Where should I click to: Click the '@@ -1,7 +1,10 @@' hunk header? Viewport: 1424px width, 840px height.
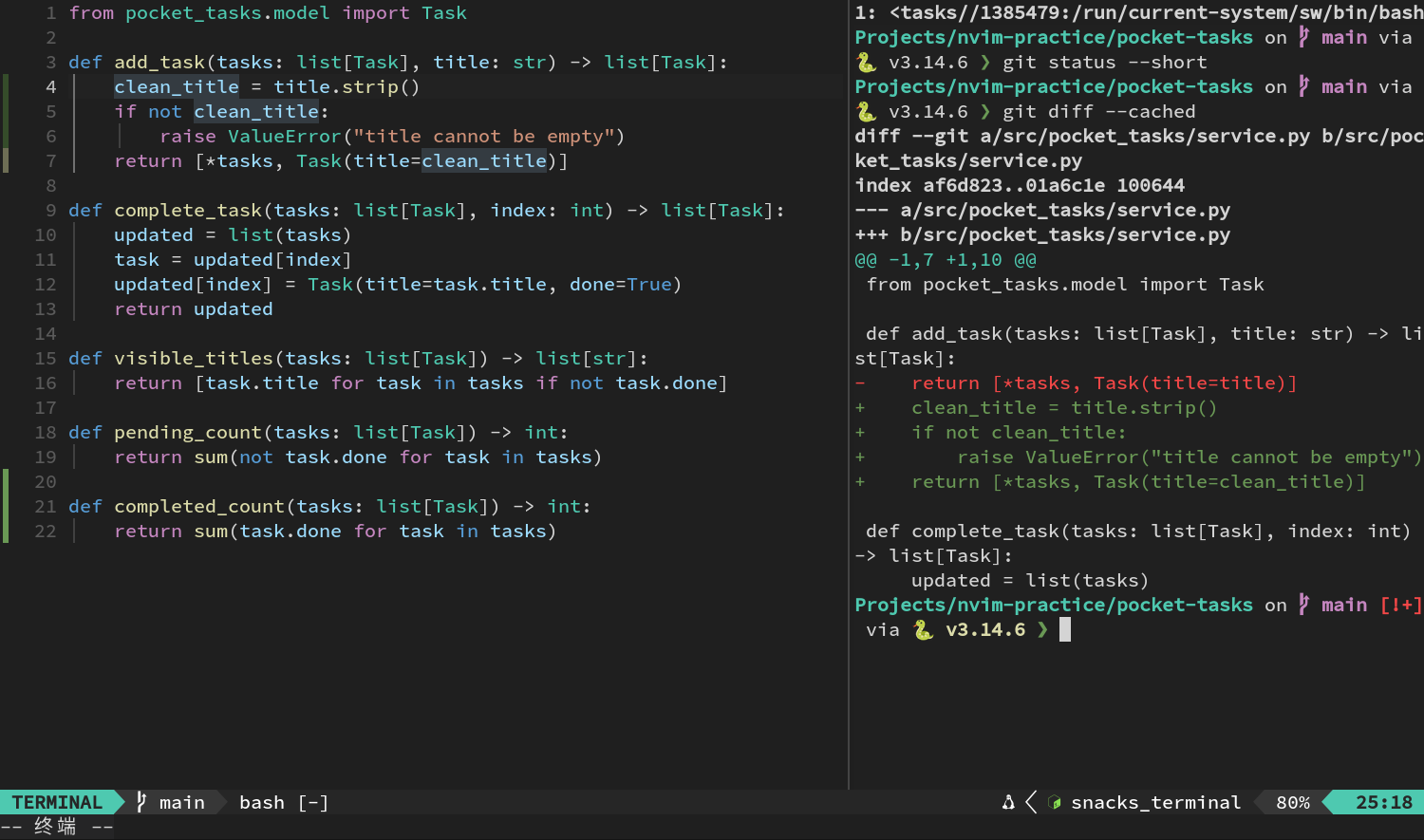(946, 260)
